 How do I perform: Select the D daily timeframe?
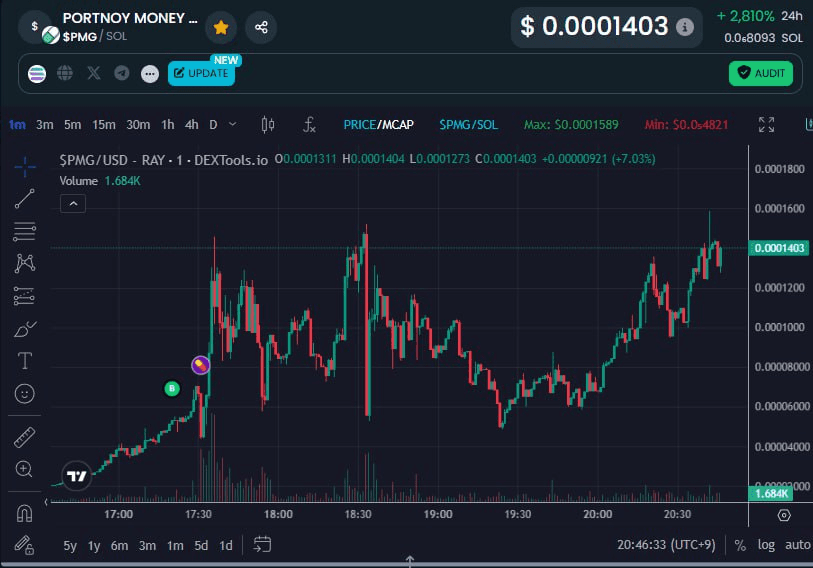(213, 124)
